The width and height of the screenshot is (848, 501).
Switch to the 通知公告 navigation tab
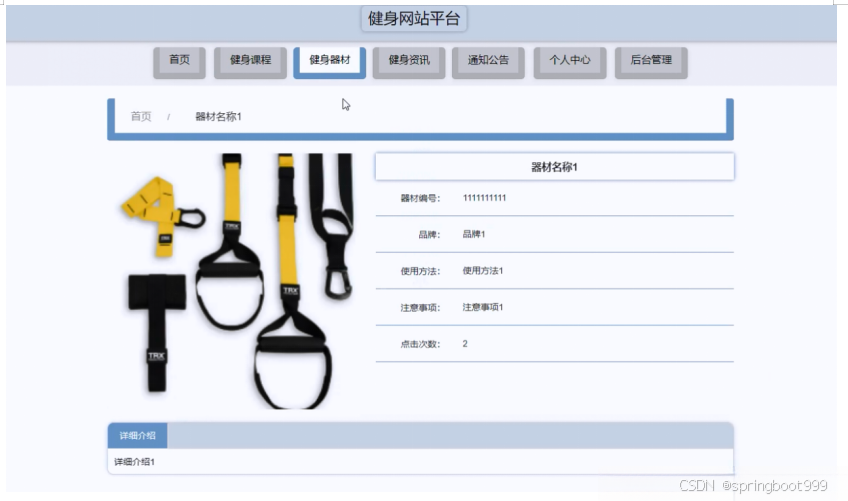[488, 62]
